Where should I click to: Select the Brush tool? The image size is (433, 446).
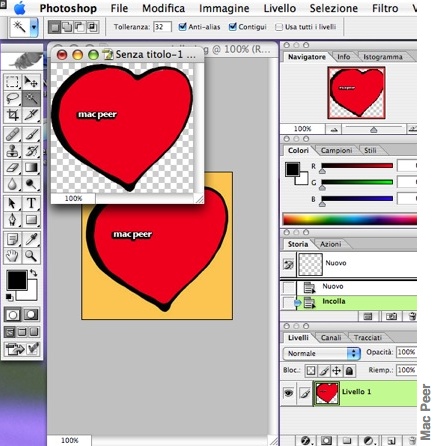(31, 135)
